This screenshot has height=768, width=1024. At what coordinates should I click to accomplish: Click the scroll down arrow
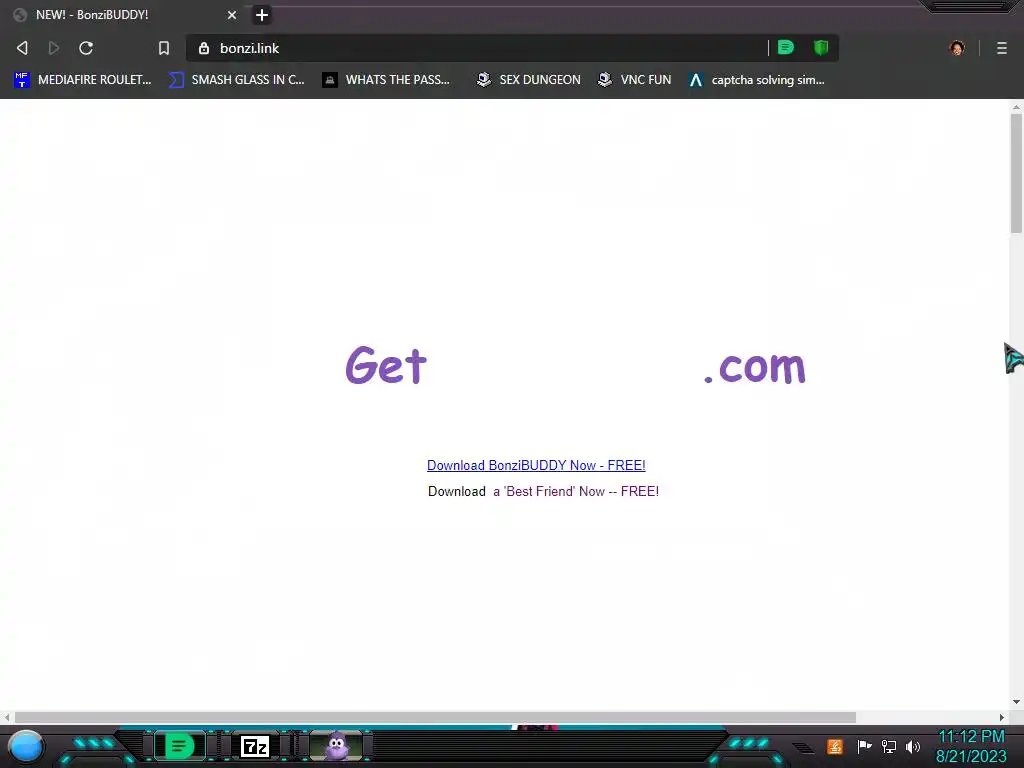click(x=1016, y=702)
